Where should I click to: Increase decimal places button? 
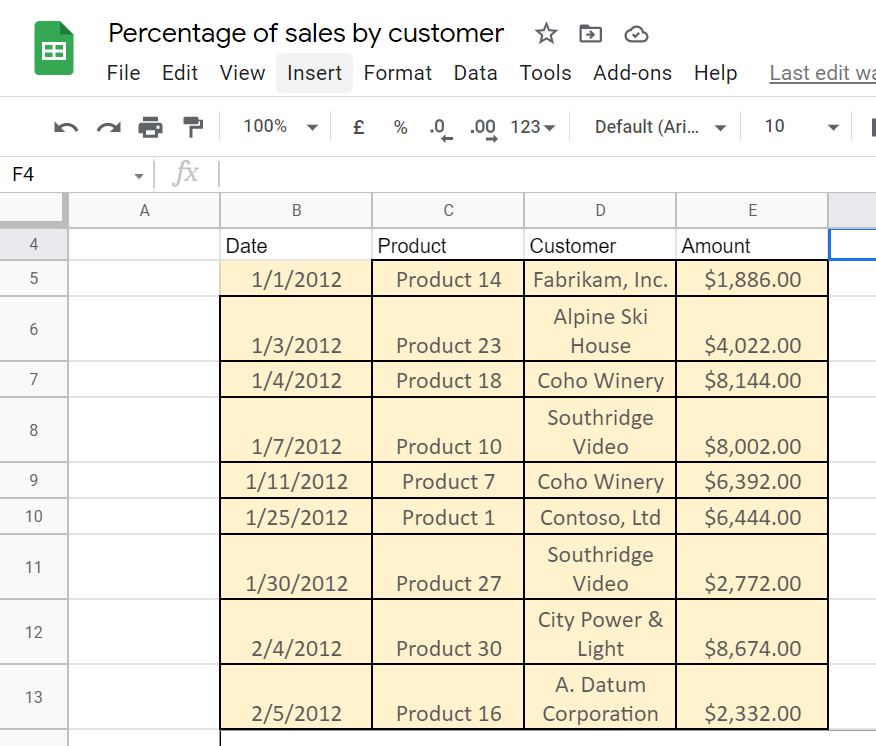pyautogui.click(x=484, y=127)
